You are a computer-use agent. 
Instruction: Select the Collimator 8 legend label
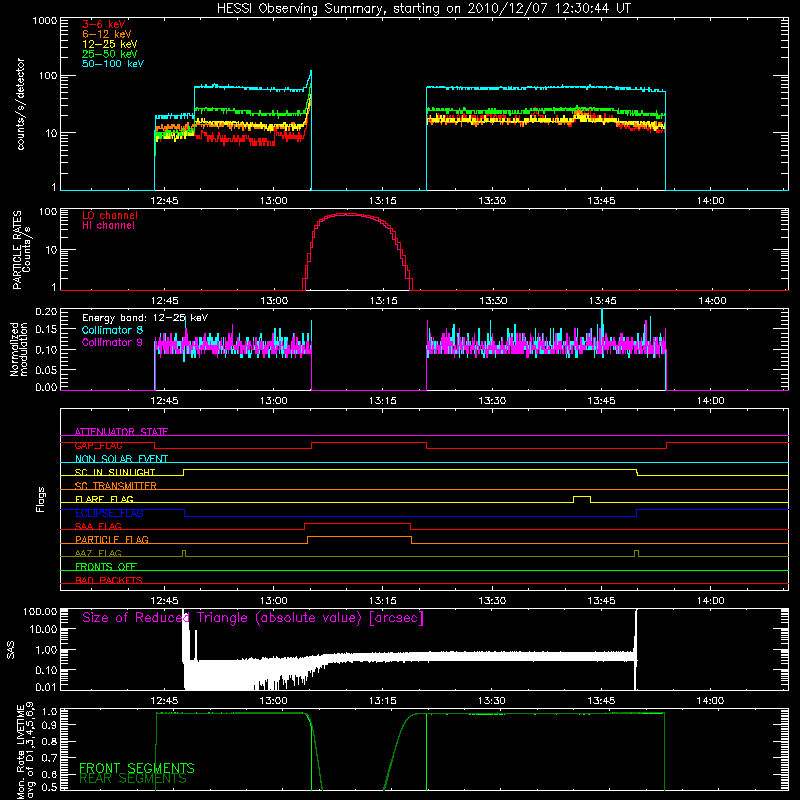(x=112, y=330)
